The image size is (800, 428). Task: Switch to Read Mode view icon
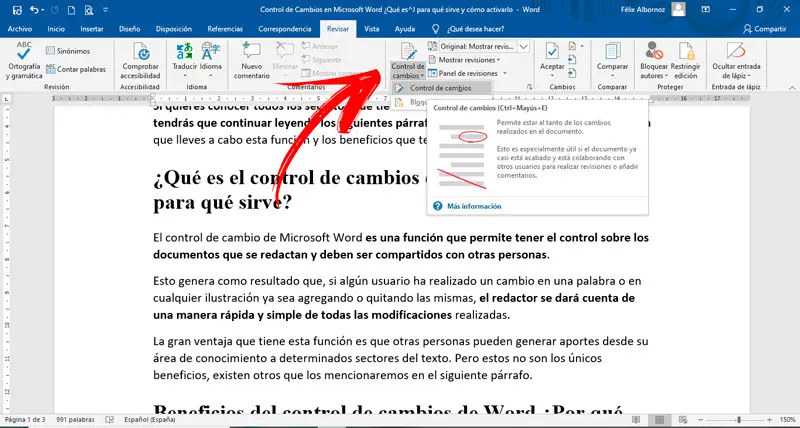tap(636, 419)
